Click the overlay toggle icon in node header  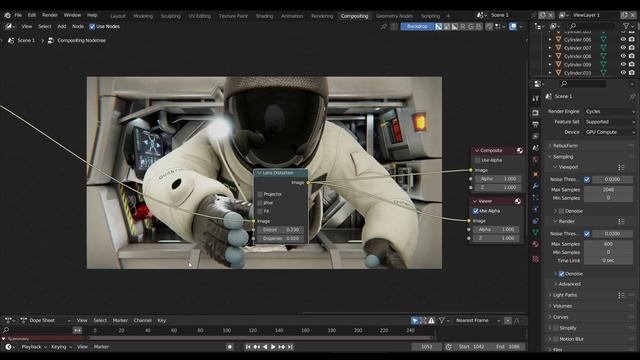513,27
